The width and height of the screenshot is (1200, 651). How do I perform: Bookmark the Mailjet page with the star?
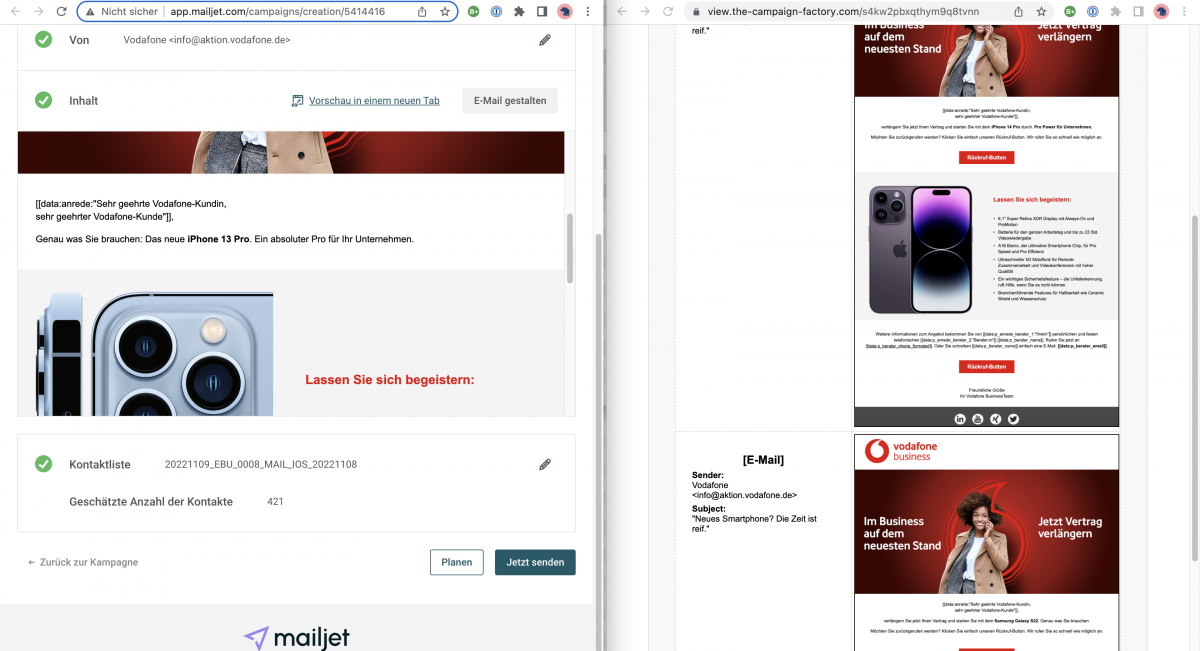pyautogui.click(x=444, y=12)
